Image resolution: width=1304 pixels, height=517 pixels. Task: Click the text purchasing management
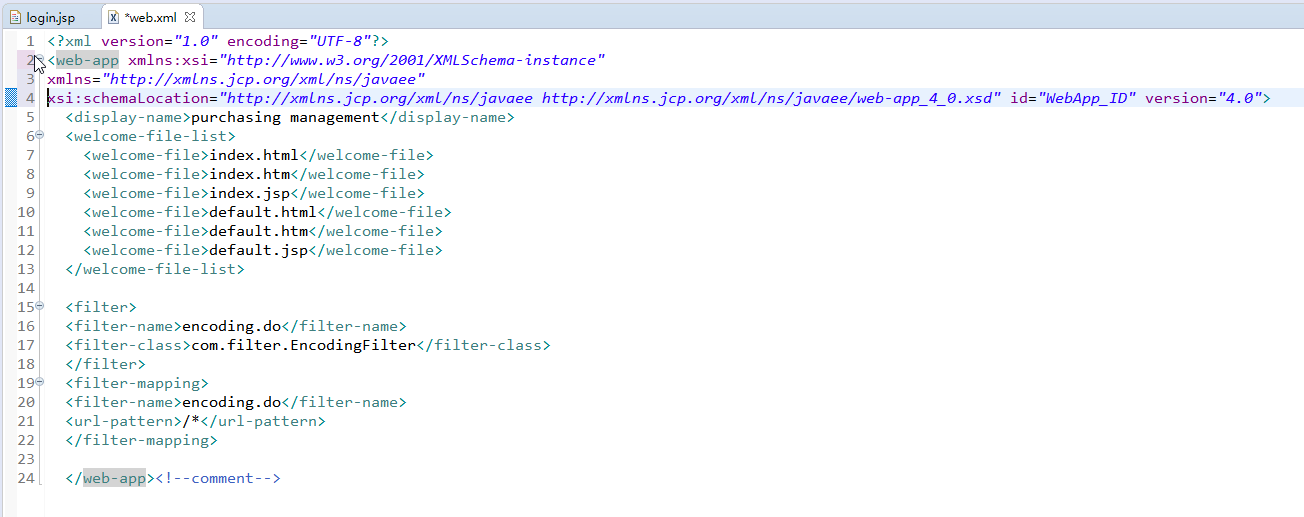point(286,117)
